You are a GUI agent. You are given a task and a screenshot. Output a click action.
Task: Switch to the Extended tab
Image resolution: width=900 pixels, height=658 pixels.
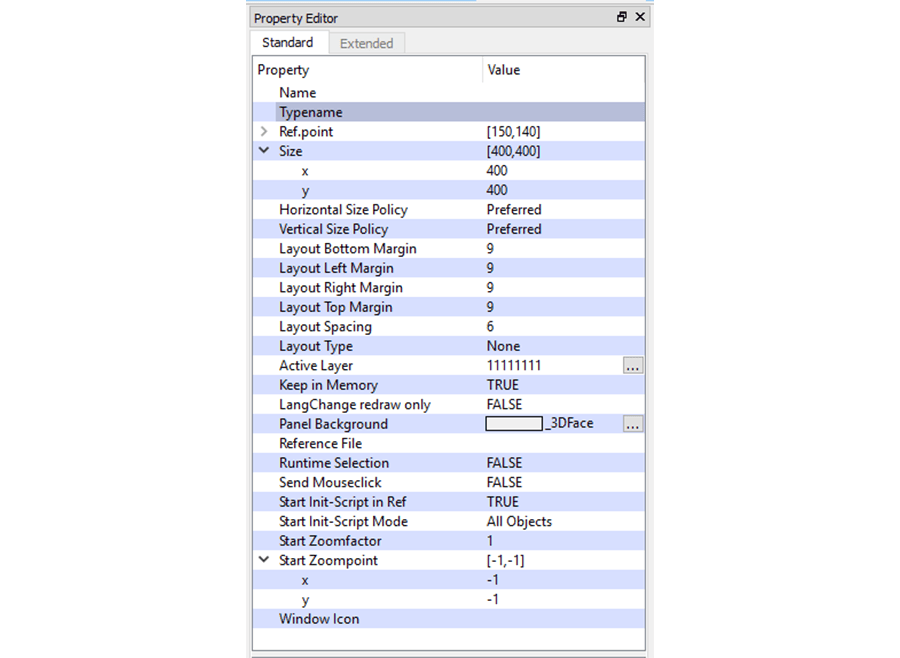coord(366,43)
